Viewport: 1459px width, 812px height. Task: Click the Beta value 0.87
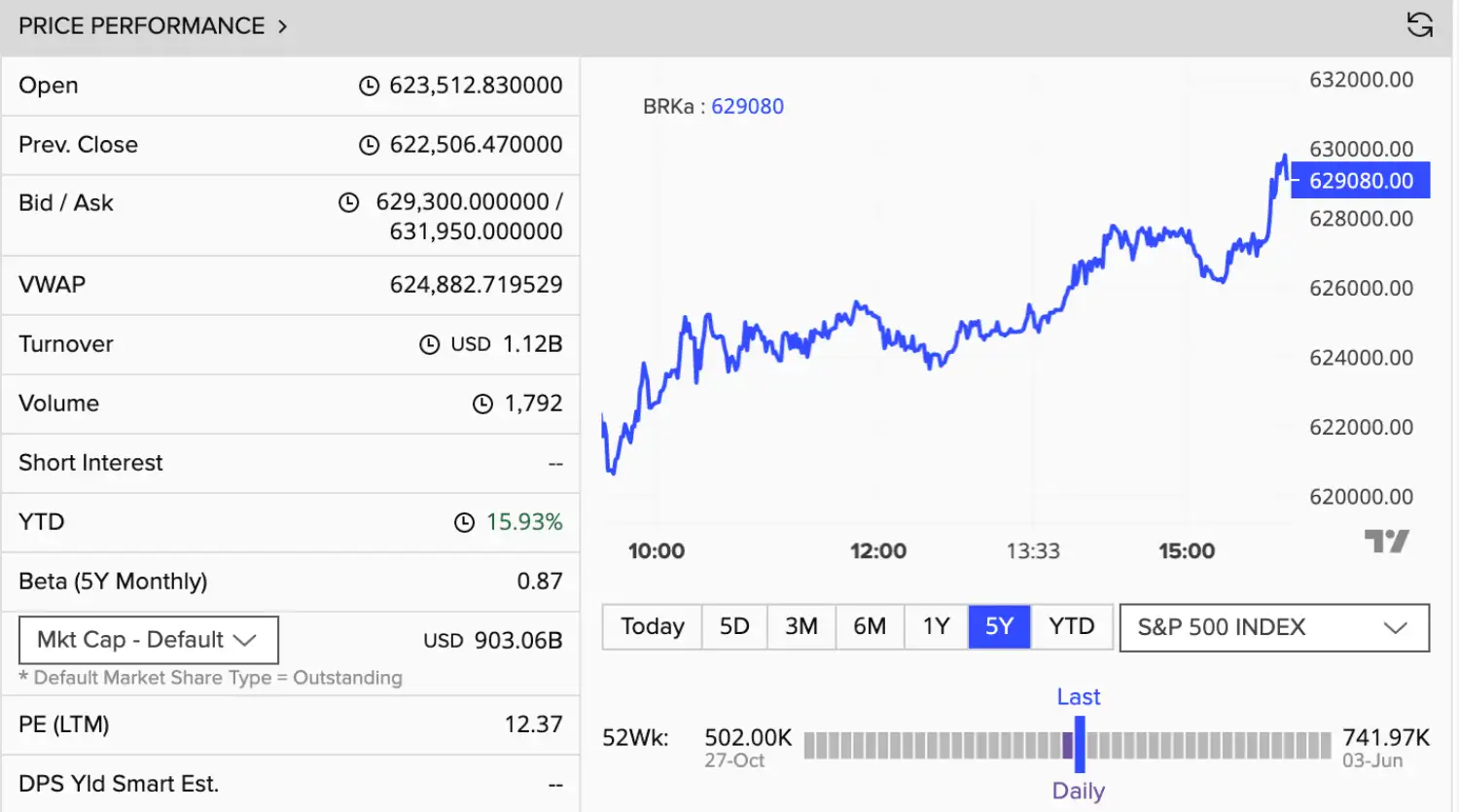click(540, 582)
